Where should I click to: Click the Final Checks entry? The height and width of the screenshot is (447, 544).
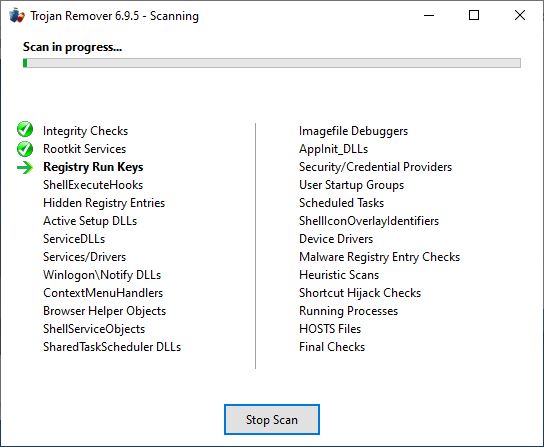(x=332, y=347)
